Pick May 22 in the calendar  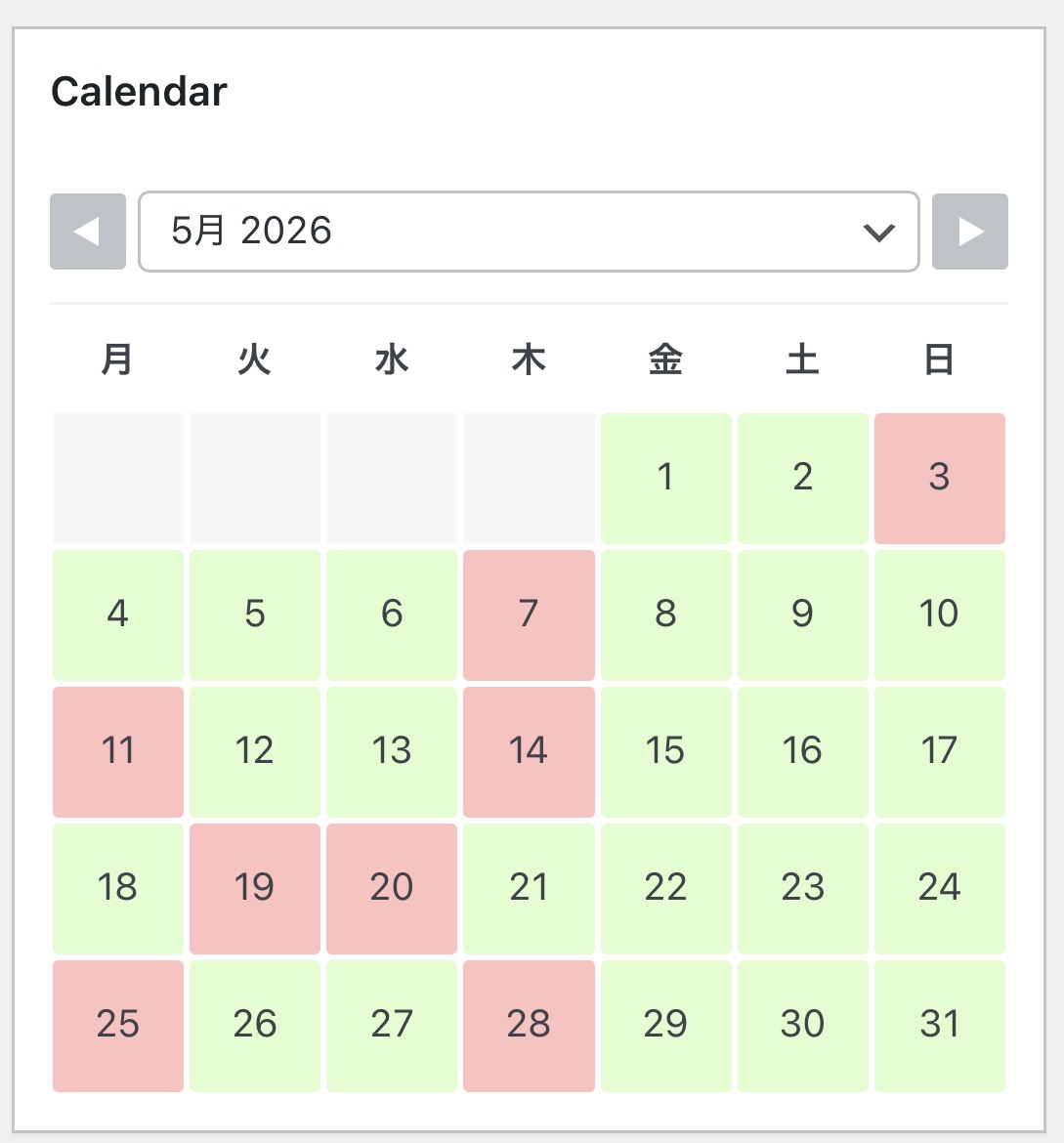pyautogui.click(x=665, y=888)
